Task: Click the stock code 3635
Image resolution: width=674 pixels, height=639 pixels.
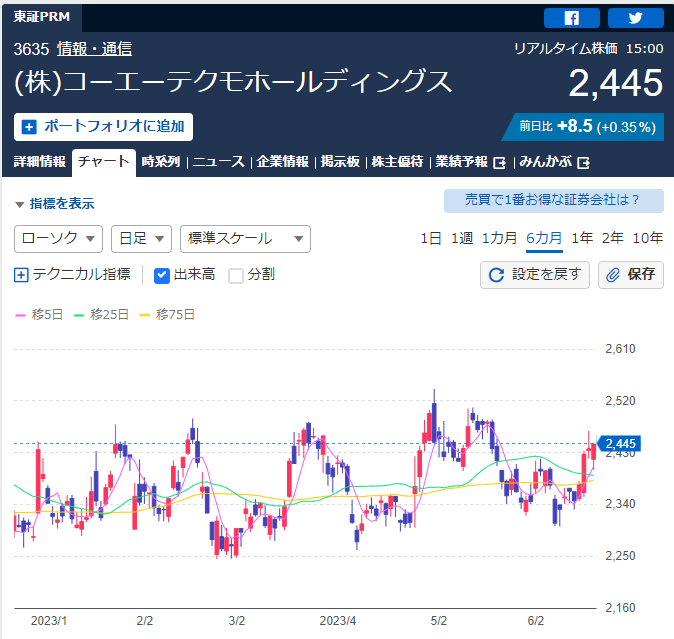Action: 31,49
